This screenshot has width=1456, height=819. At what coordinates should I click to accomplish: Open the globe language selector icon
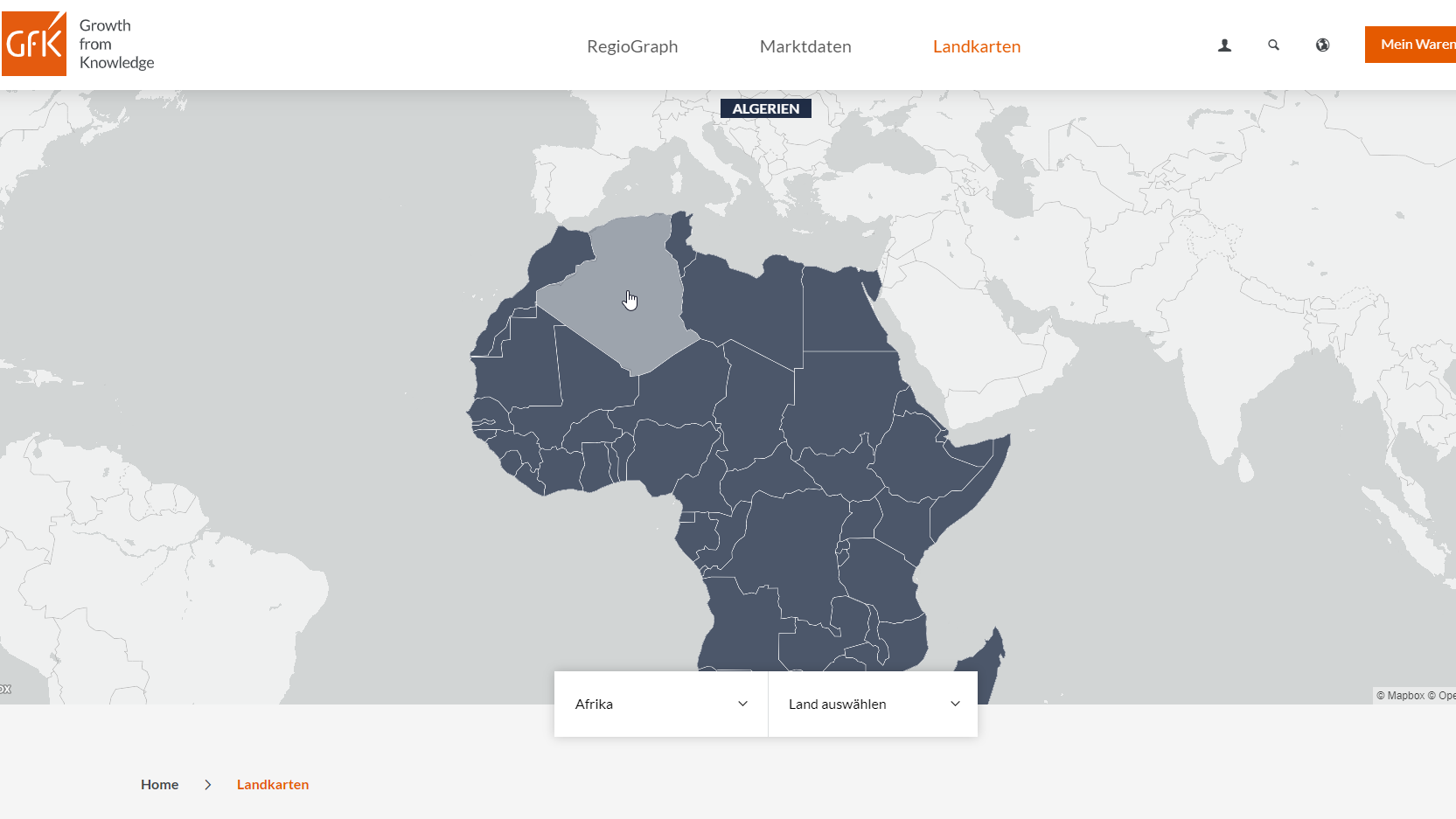pyautogui.click(x=1322, y=45)
